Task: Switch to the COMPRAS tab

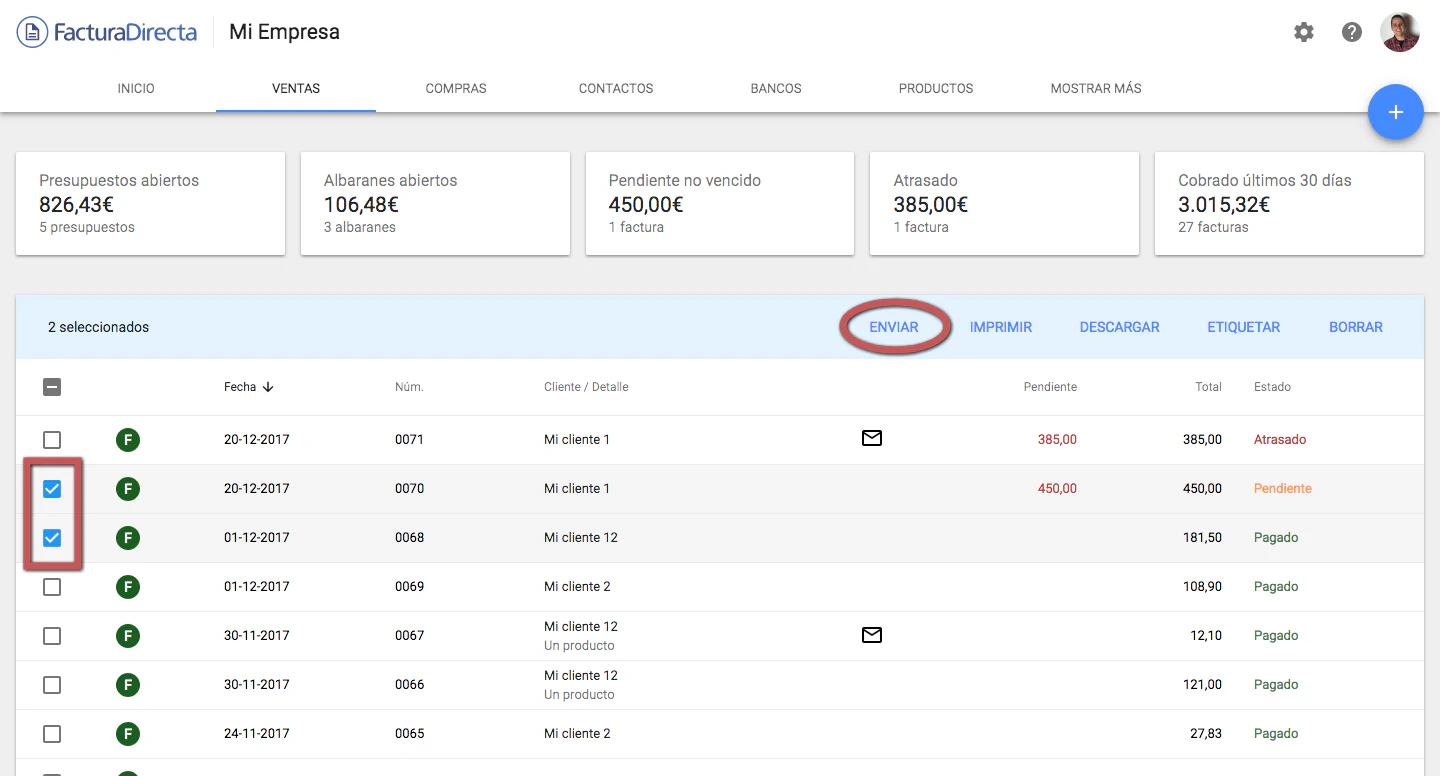Action: tap(456, 88)
